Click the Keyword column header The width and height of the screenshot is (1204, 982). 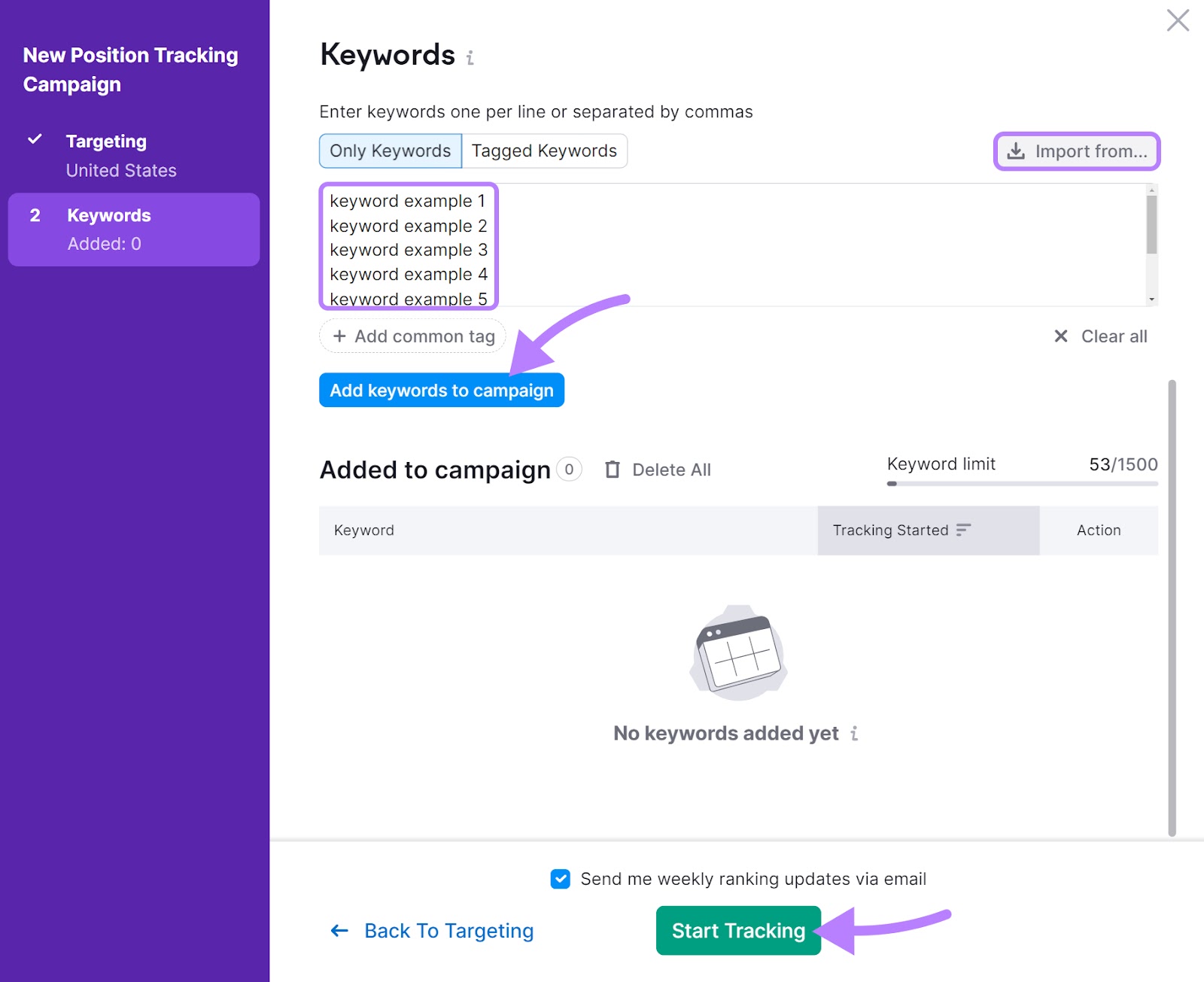click(568, 531)
